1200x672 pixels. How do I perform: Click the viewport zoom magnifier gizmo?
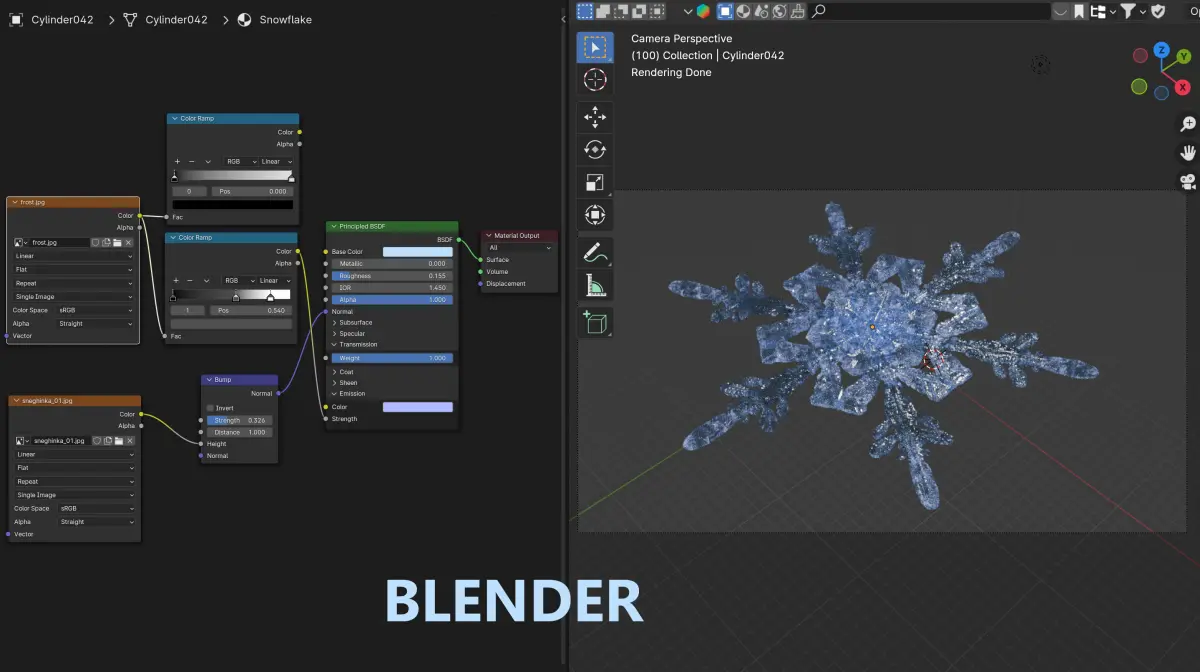pos(1188,124)
